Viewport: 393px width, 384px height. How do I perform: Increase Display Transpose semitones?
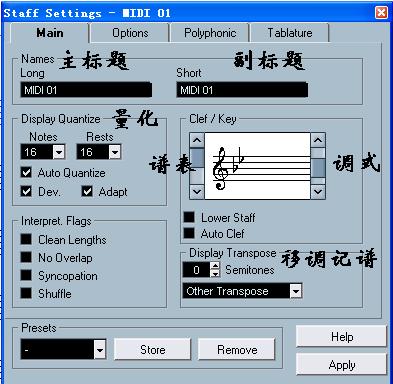coord(215,266)
